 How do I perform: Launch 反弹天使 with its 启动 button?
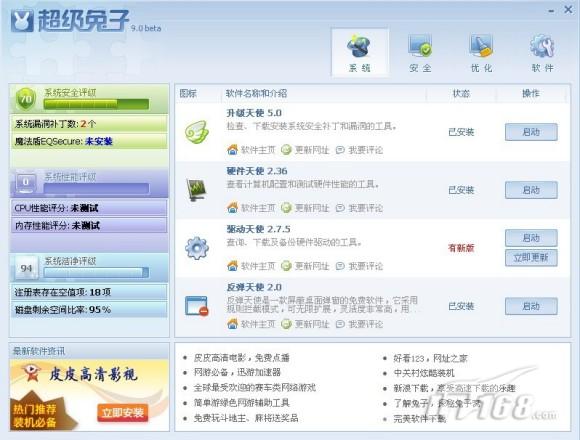(531, 306)
